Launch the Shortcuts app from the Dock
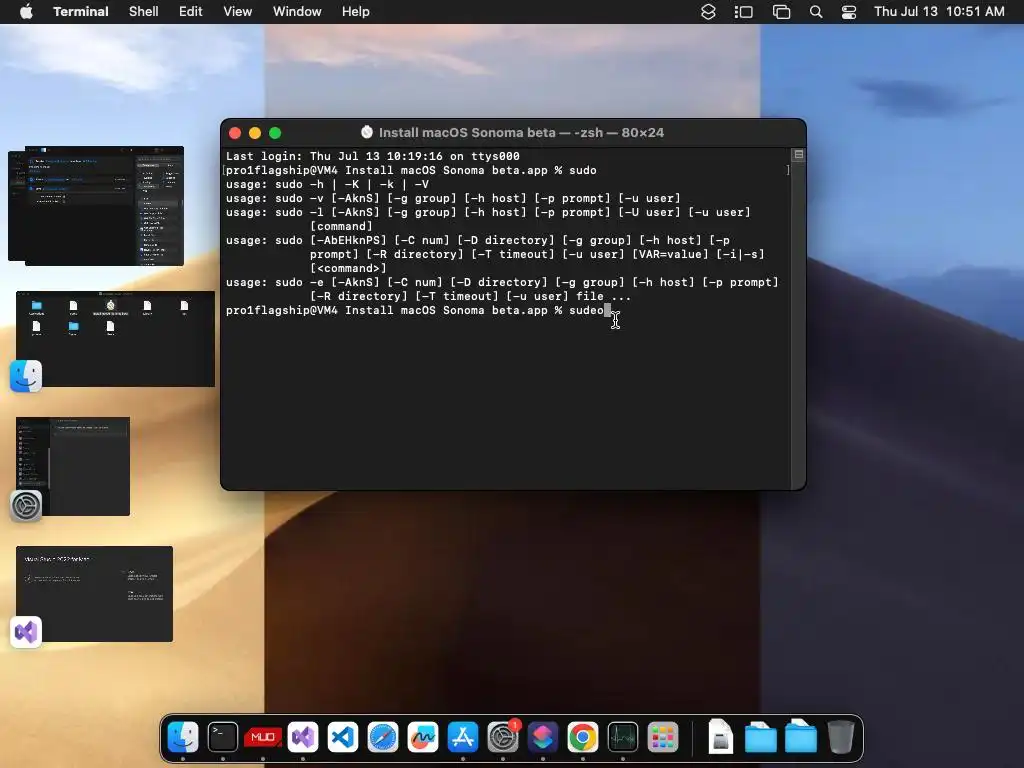1024x768 pixels. click(543, 737)
